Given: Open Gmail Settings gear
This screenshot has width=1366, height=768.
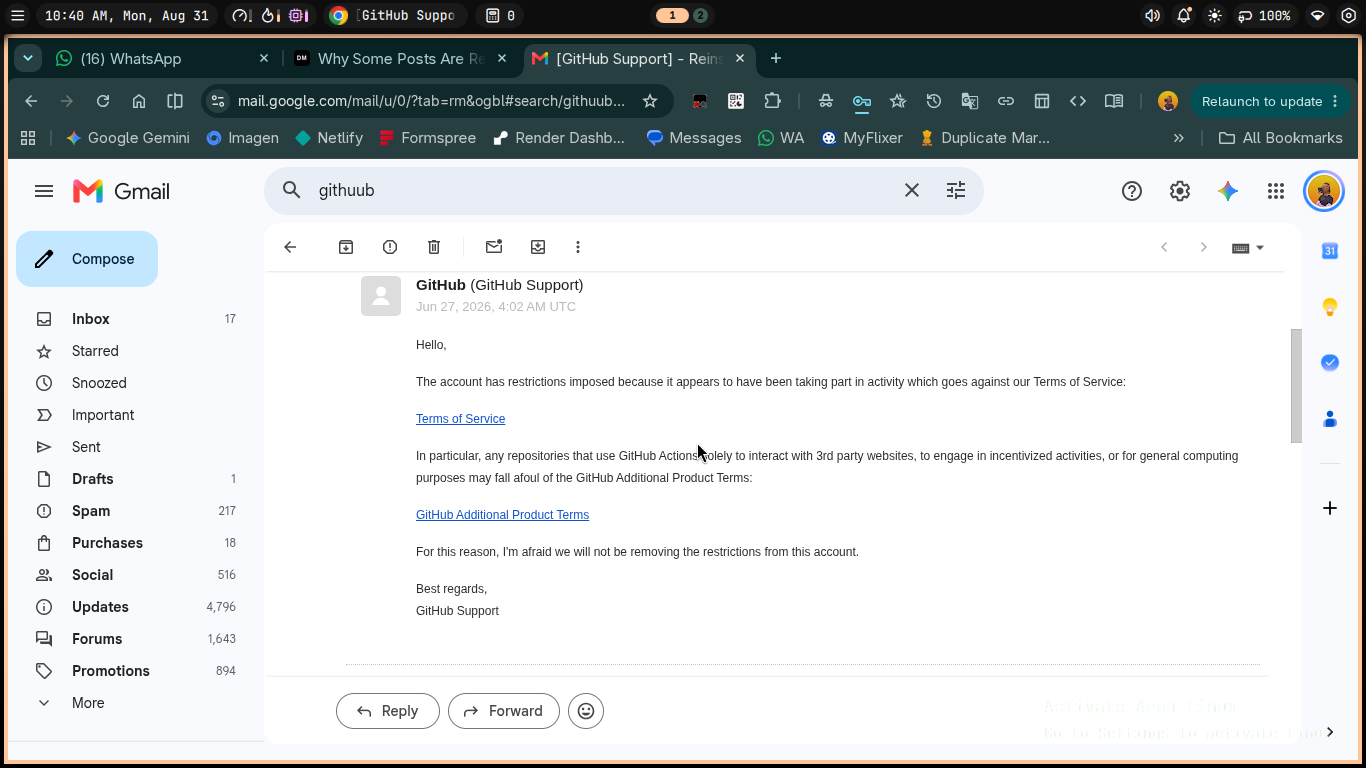Looking at the screenshot, I should click(x=1180, y=191).
